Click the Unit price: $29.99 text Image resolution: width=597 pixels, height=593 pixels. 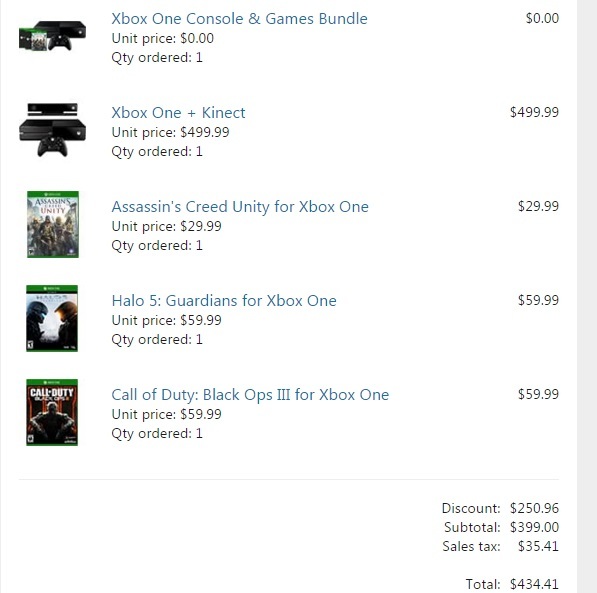click(166, 226)
